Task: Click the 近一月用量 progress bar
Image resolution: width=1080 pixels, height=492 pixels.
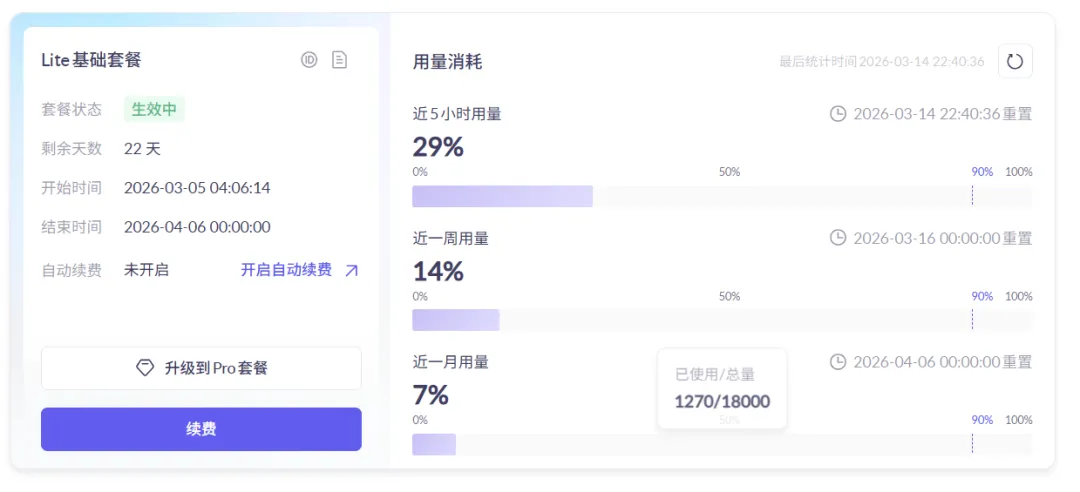Action: 721,444
